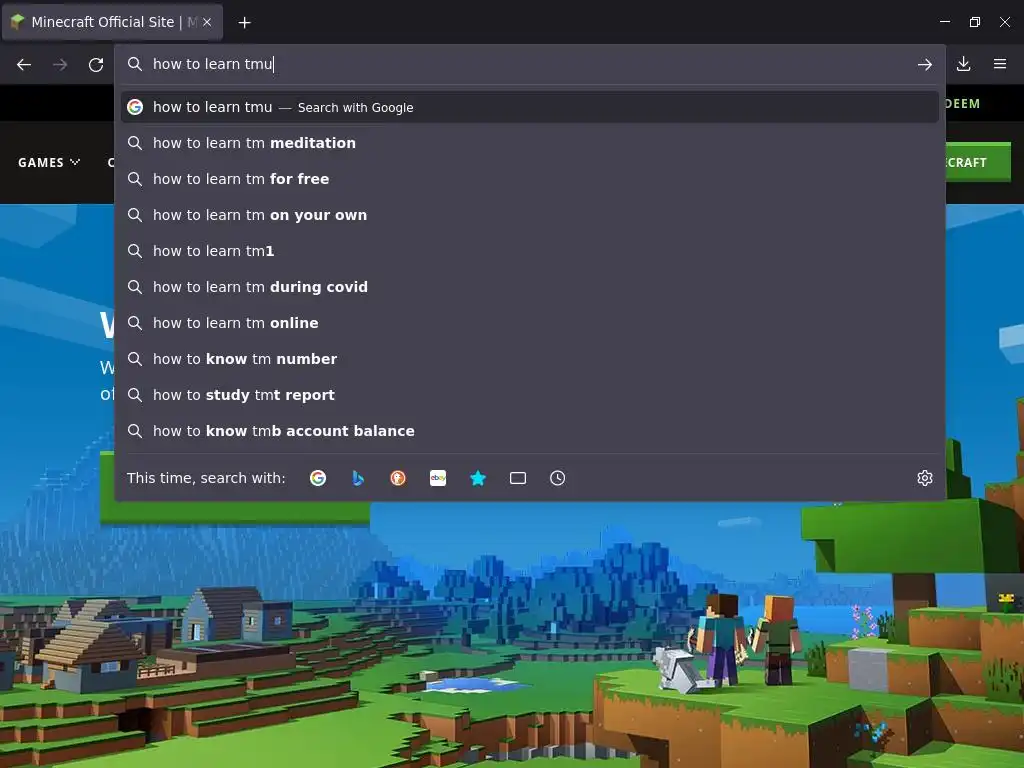Viewport: 1024px width, 768px height.
Task: Close the Minecraft Official Site tab
Action: tap(207, 22)
